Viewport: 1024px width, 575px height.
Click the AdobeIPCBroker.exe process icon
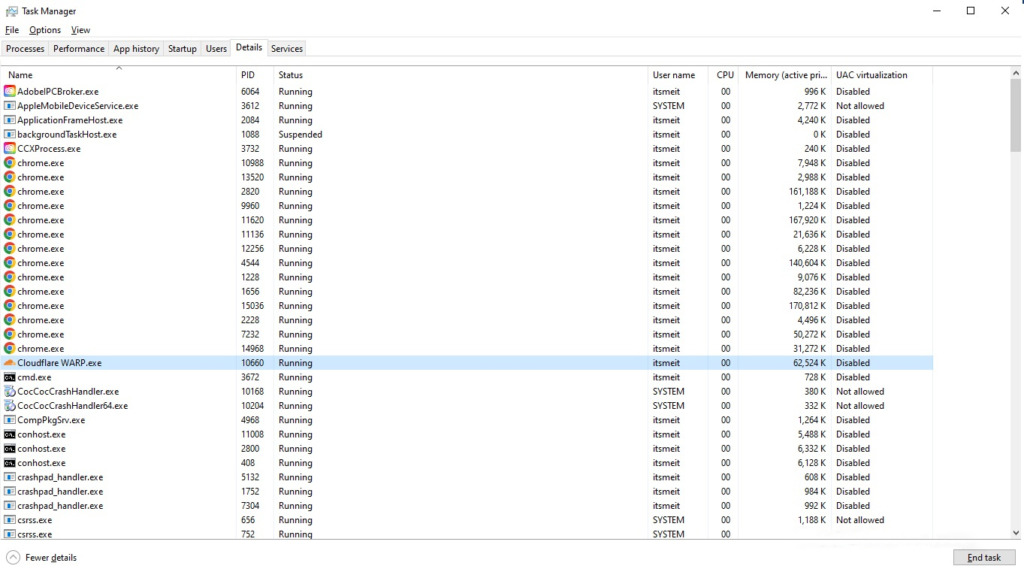10,91
